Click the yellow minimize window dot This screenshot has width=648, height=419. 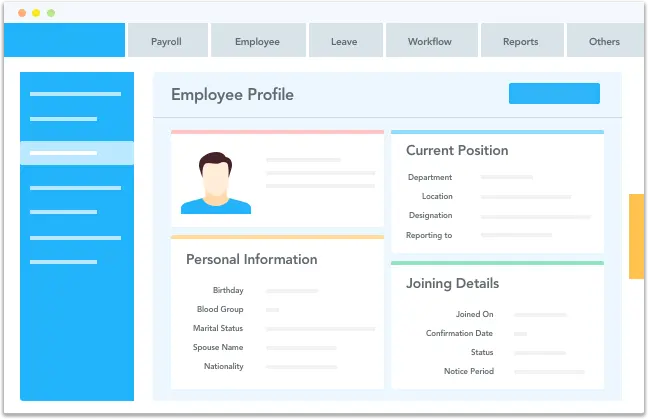coord(37,13)
